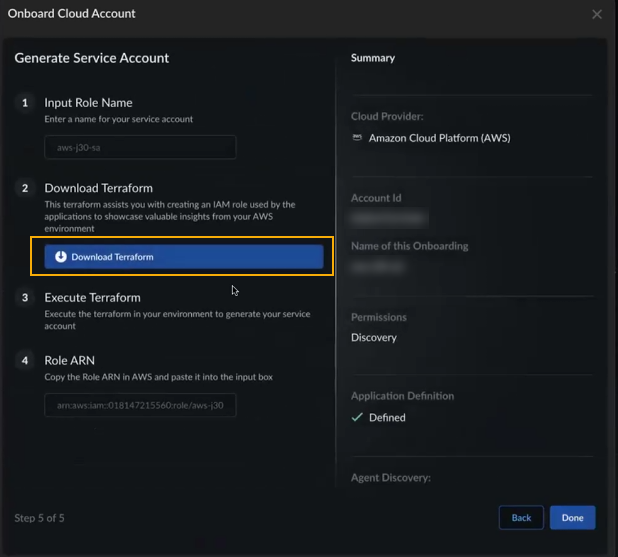Image resolution: width=618 pixels, height=557 pixels.
Task: Select step number 1 for Input Role Name
Action: pyautogui.click(x=25, y=103)
